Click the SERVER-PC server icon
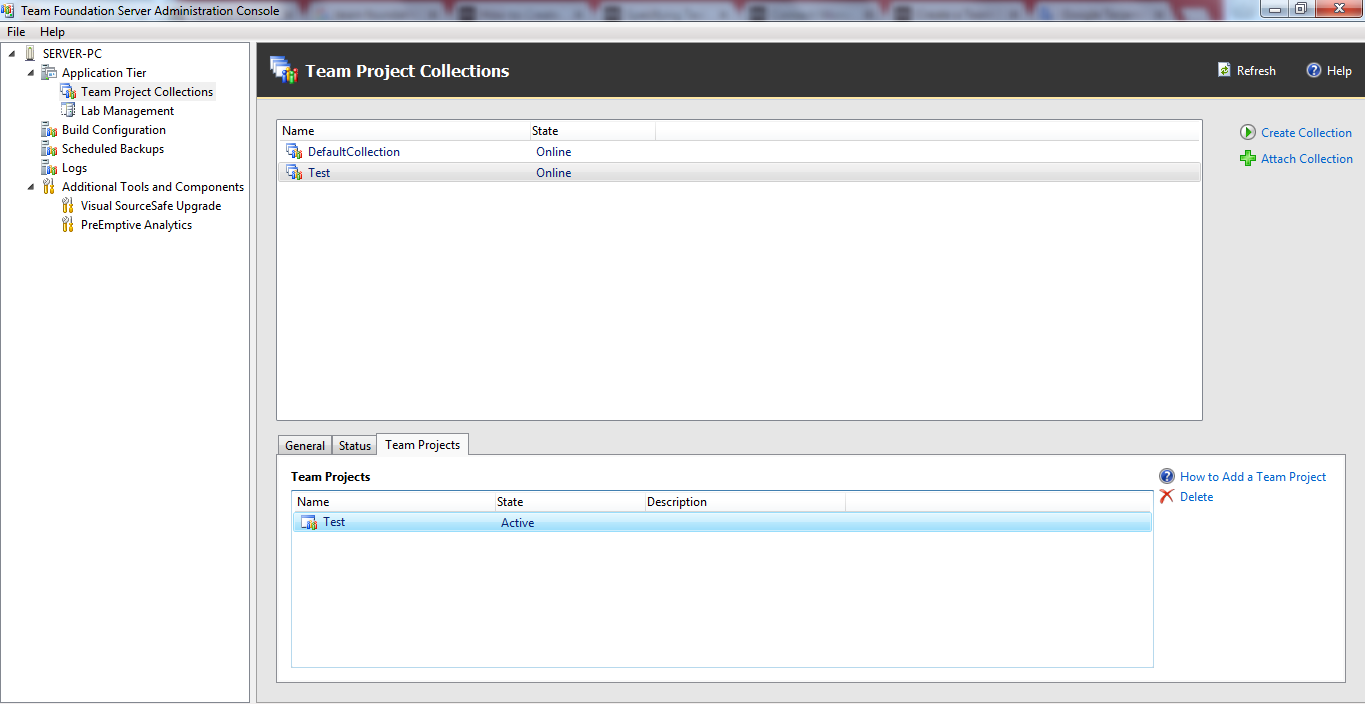Image resolution: width=1365 pixels, height=704 pixels. click(30, 53)
